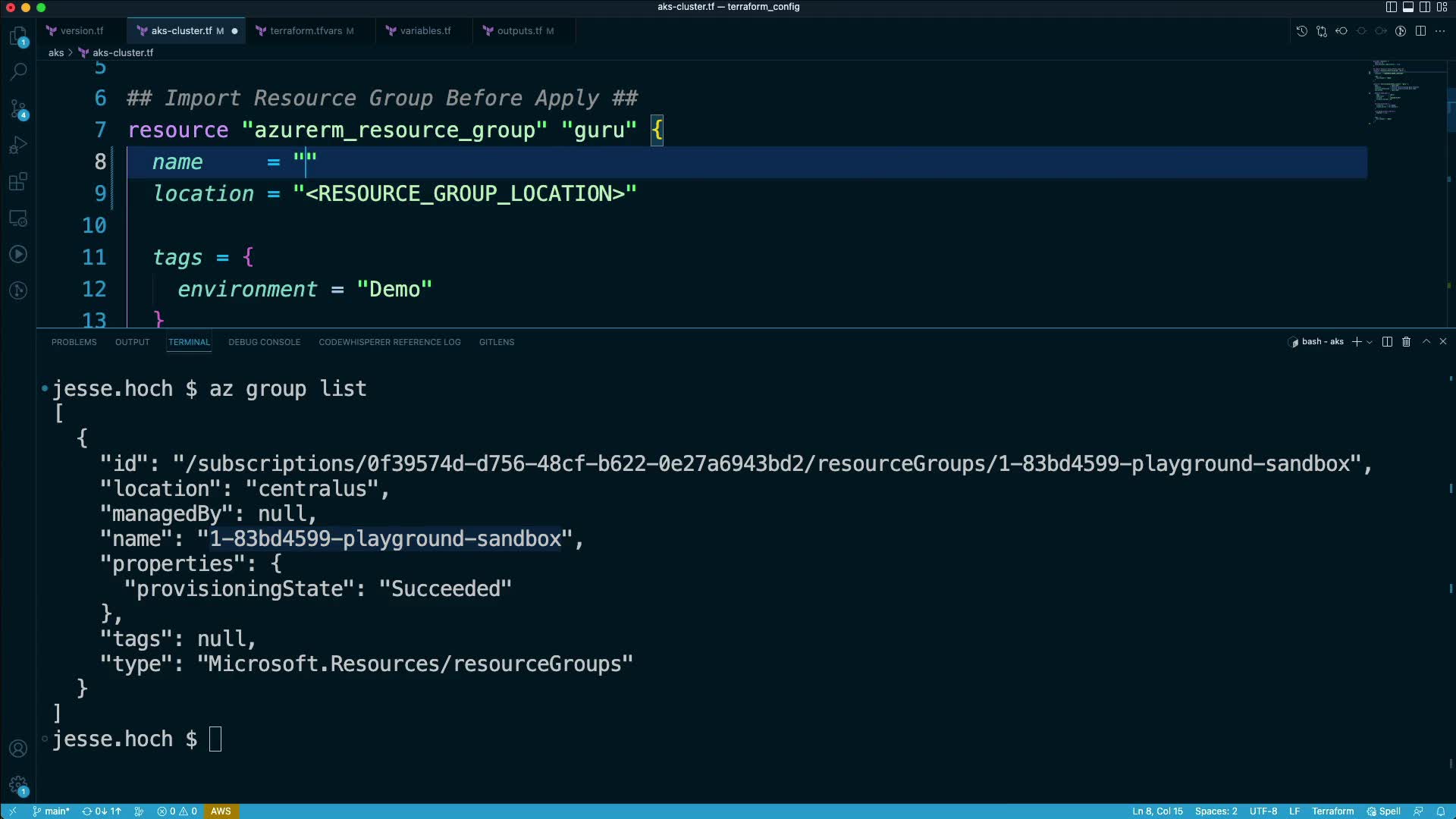
Task: Switch to the Problems panel tab
Action: point(74,342)
